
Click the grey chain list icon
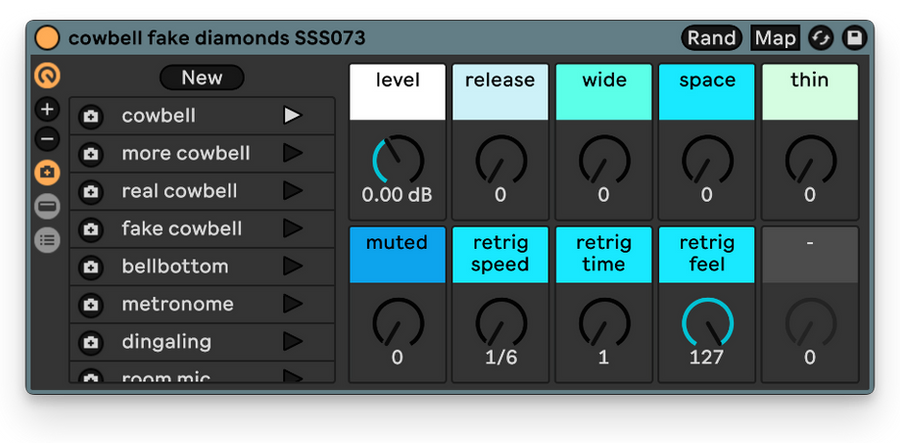pyautogui.click(x=47, y=240)
